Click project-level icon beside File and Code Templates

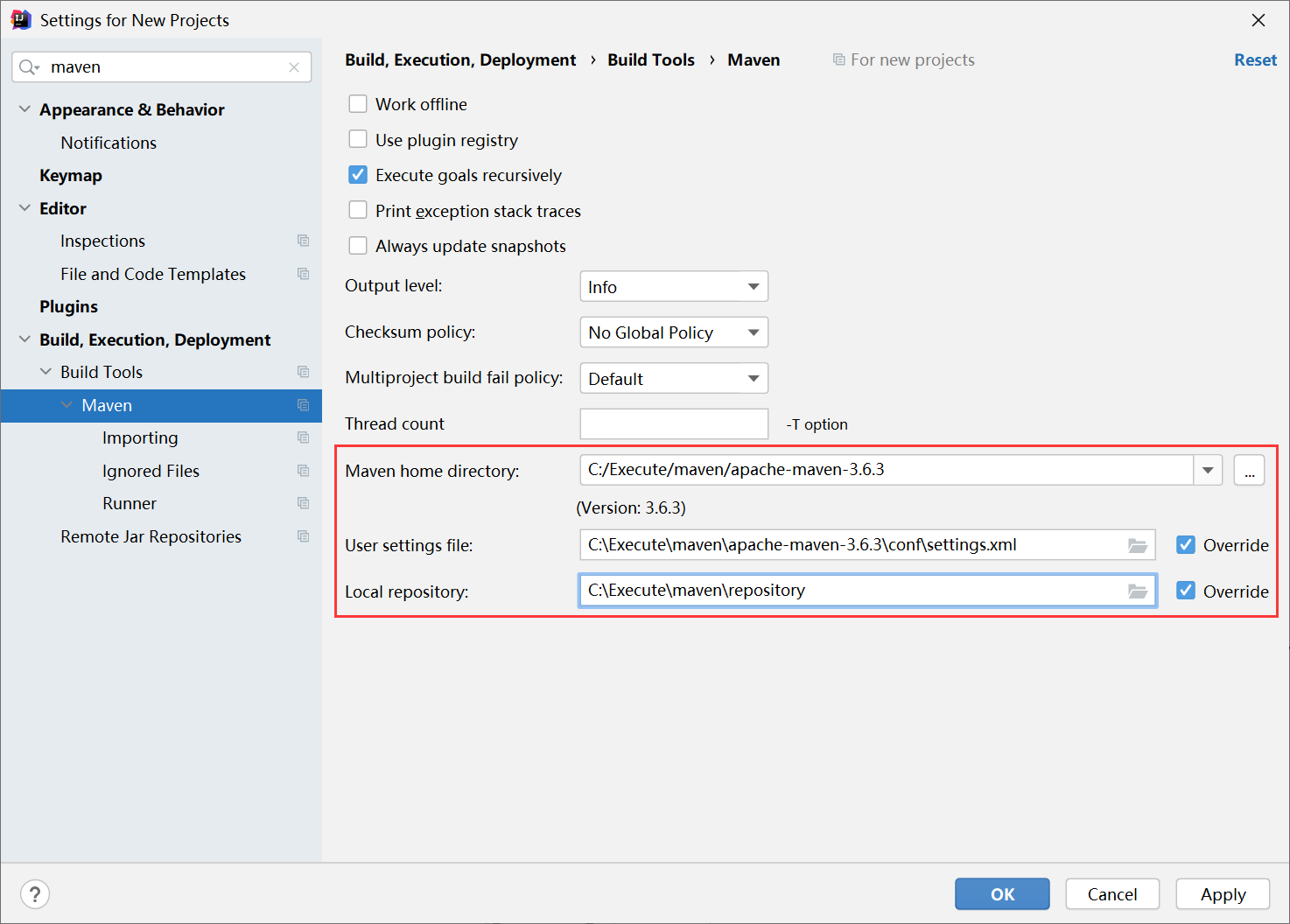(x=304, y=274)
